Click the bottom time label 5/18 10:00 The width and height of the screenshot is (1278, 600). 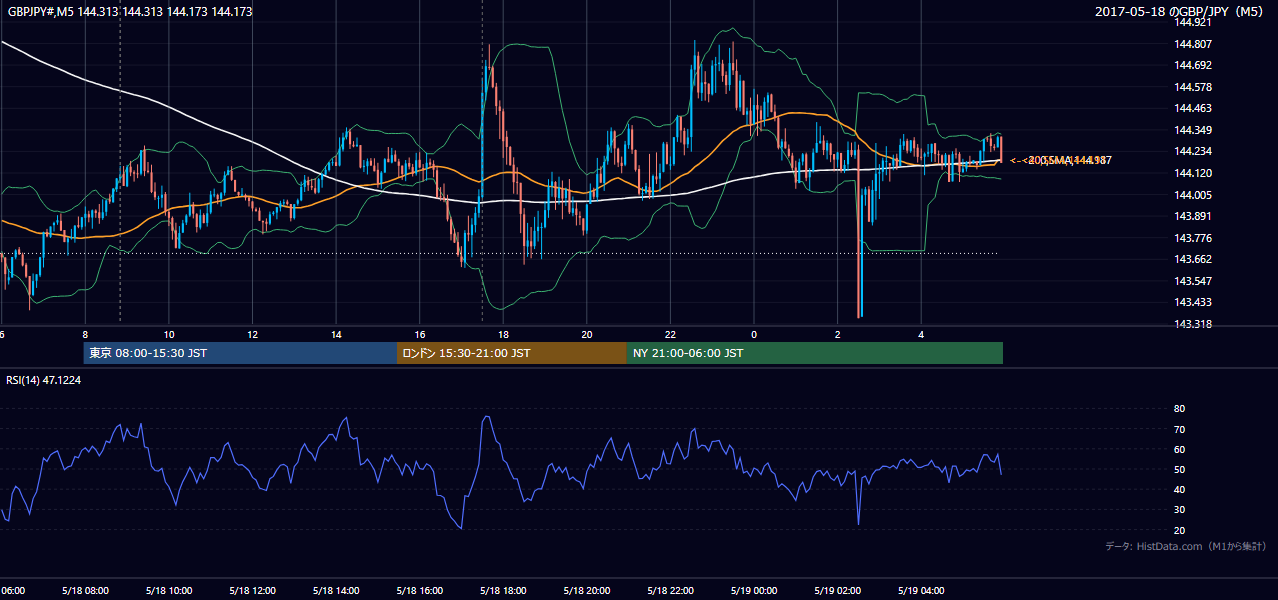(x=169, y=590)
